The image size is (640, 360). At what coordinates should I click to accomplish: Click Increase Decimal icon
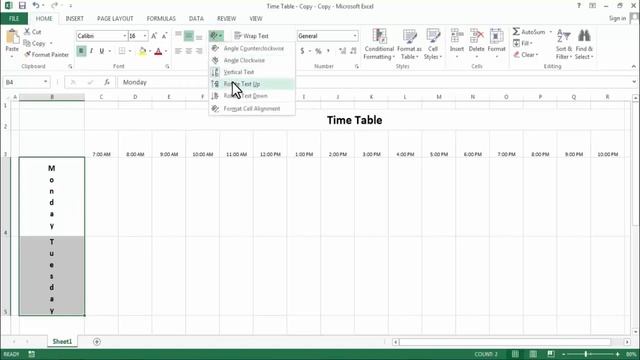342,51
